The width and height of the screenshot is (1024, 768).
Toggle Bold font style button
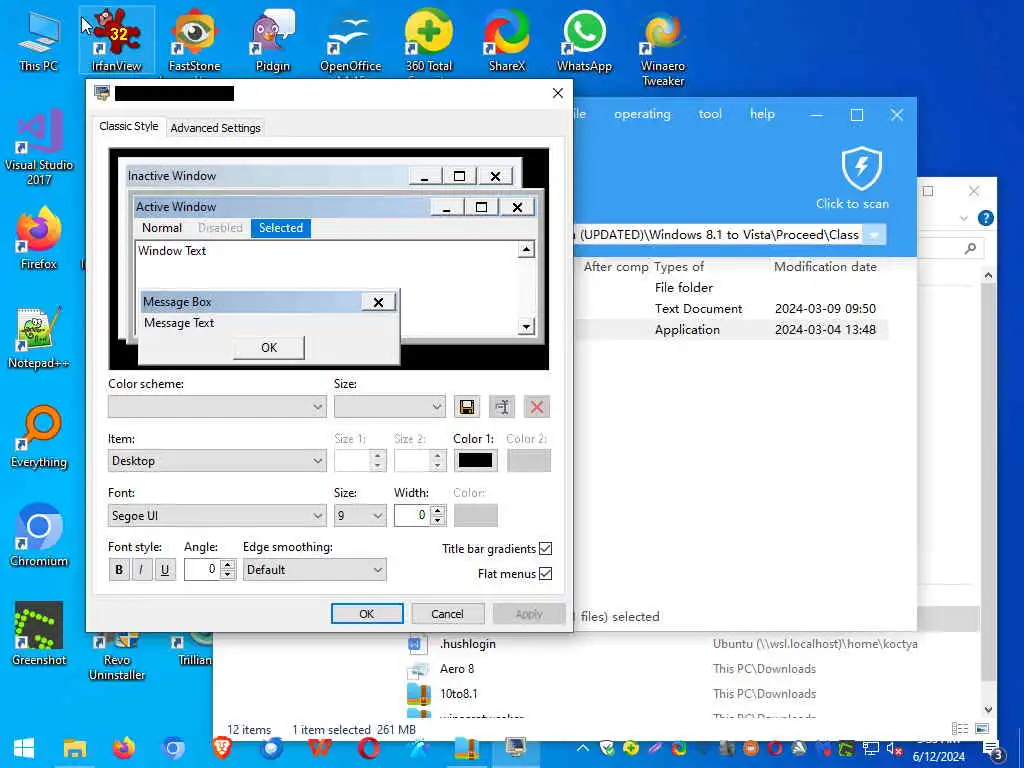[119, 569]
